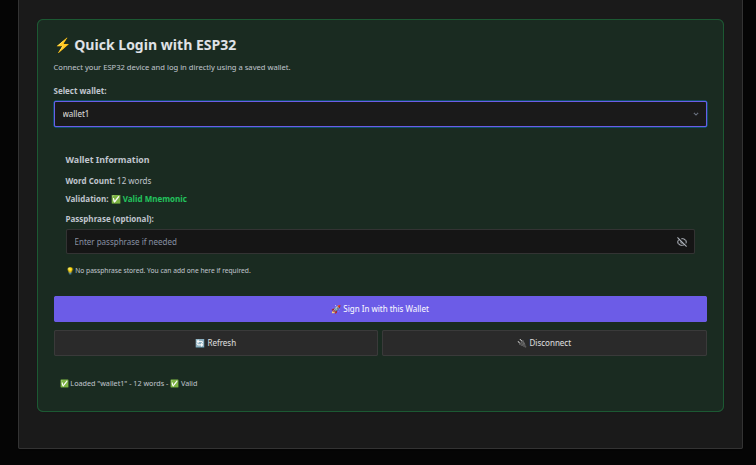Click the Loaded "wallet1" status message
The height and width of the screenshot is (465, 756).
click(128, 383)
